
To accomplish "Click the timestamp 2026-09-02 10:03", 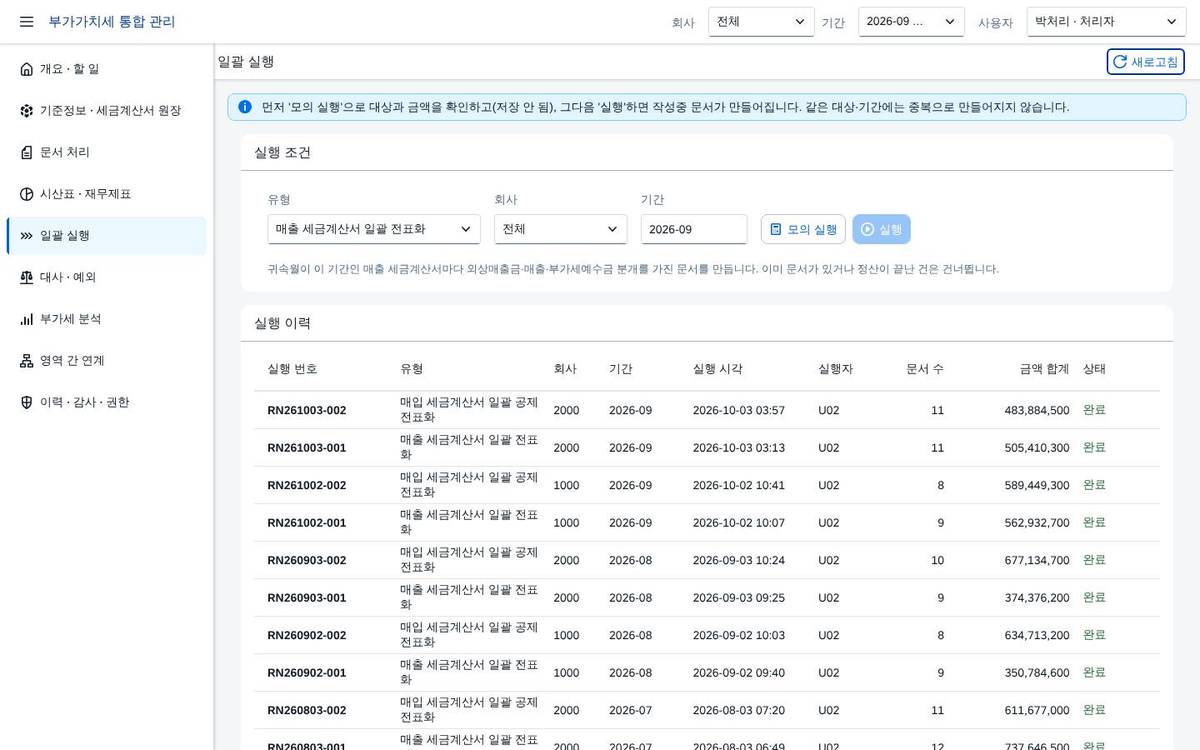I will (739, 635).
